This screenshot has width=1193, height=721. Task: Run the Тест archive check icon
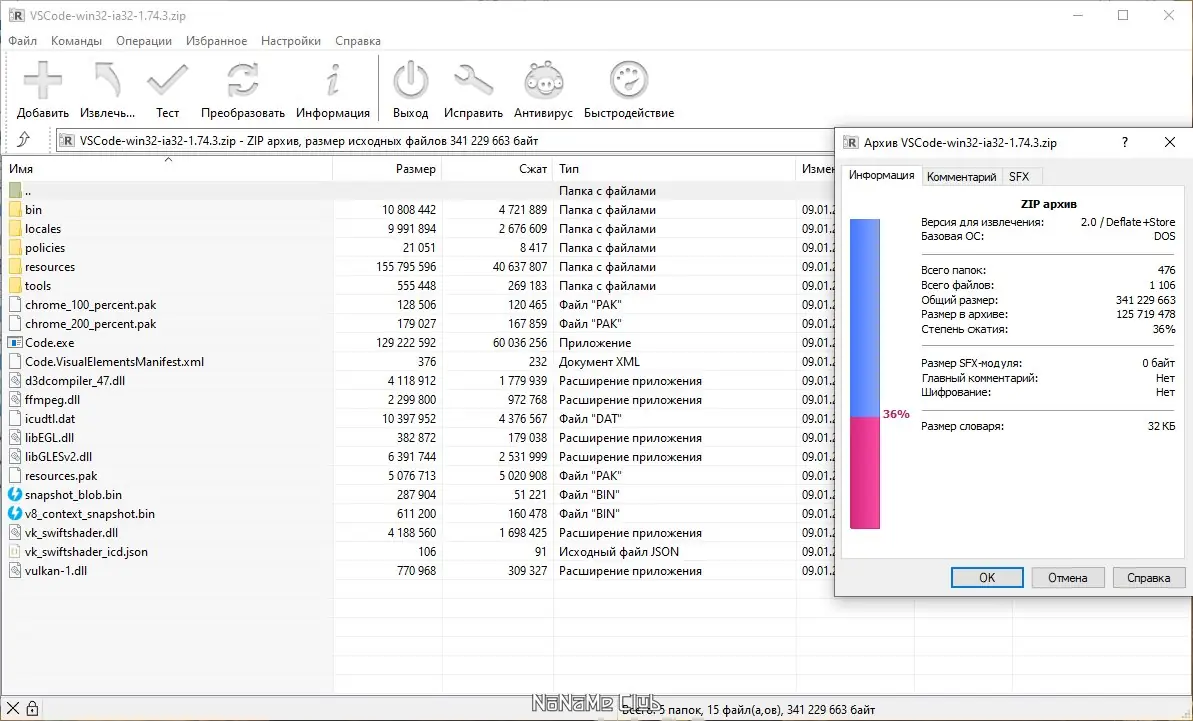167,80
